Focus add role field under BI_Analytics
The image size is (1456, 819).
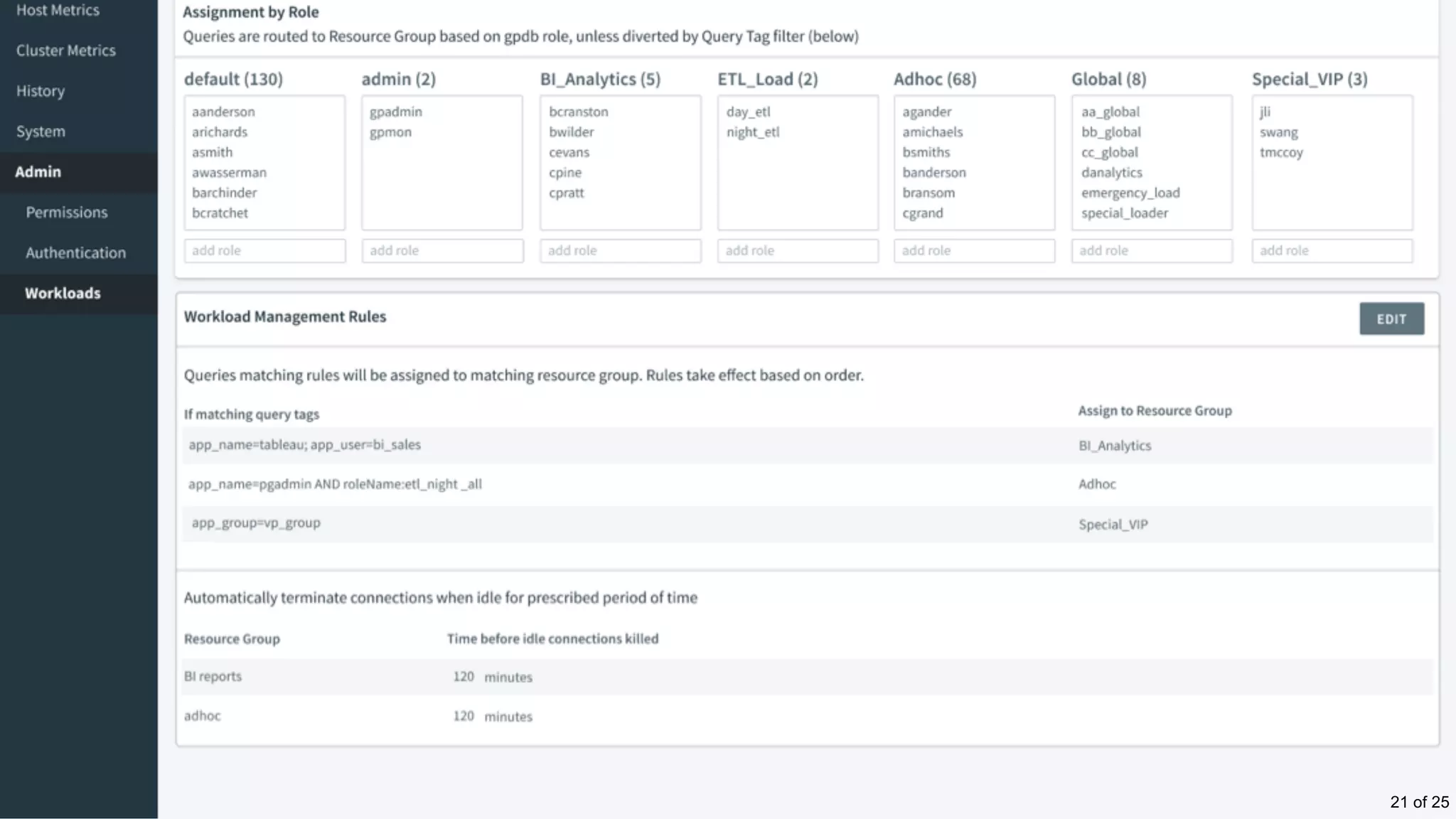click(620, 251)
